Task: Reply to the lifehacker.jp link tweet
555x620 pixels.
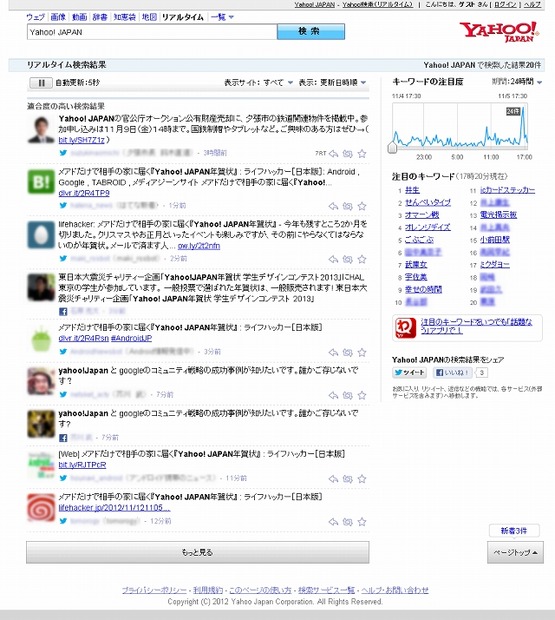Action: coord(333,522)
